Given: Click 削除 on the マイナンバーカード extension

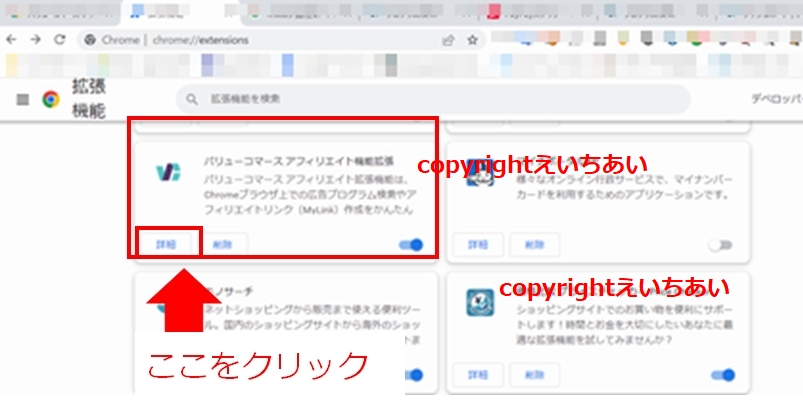Looking at the screenshot, I should [x=535, y=245].
